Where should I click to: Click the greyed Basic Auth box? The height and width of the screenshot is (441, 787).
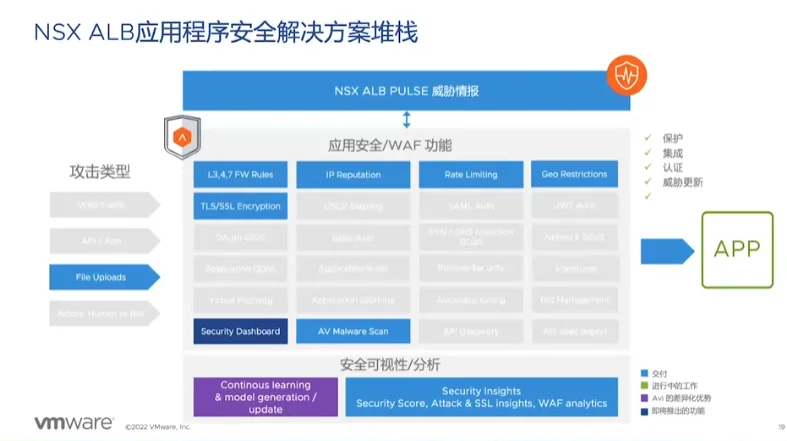353,237
